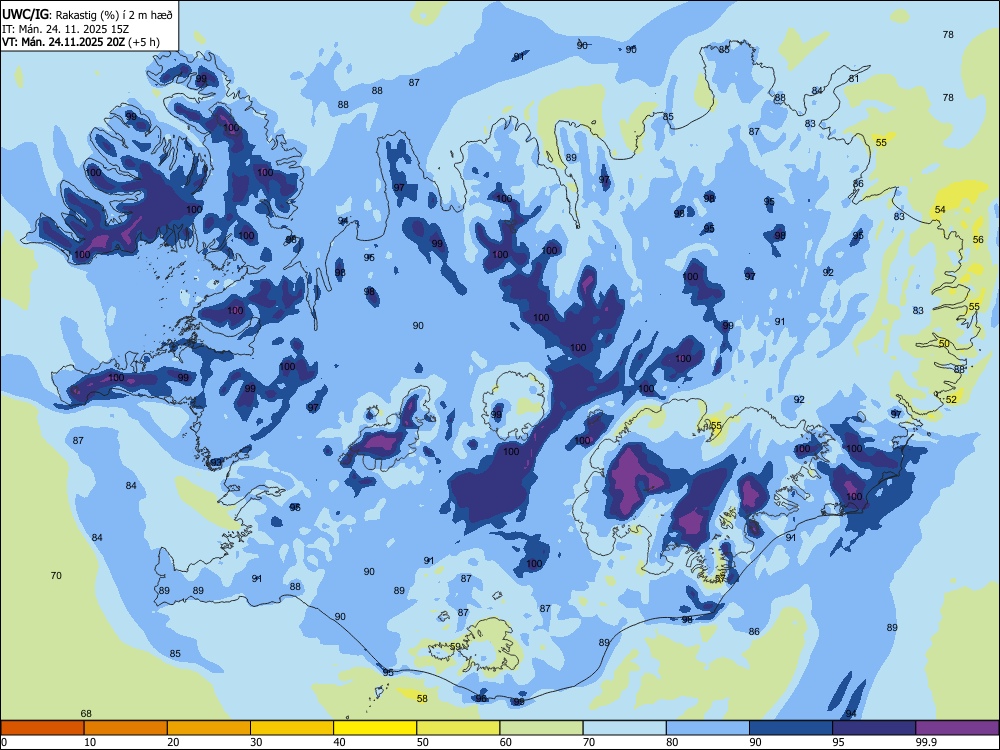The image size is (1000, 750).
Task: Click the 'IT: Mán. 24. 11. 2025 15Z' line
Action: pyautogui.click(x=65, y=29)
